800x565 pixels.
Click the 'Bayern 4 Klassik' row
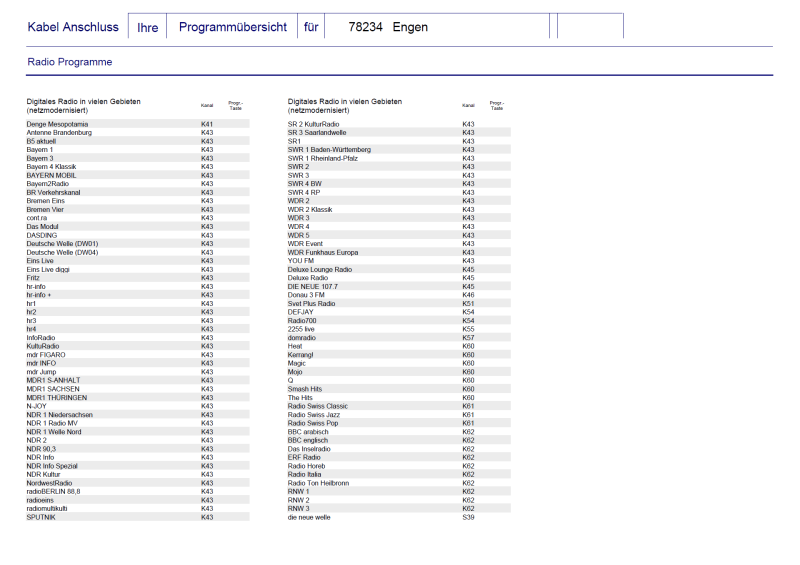[138, 167]
